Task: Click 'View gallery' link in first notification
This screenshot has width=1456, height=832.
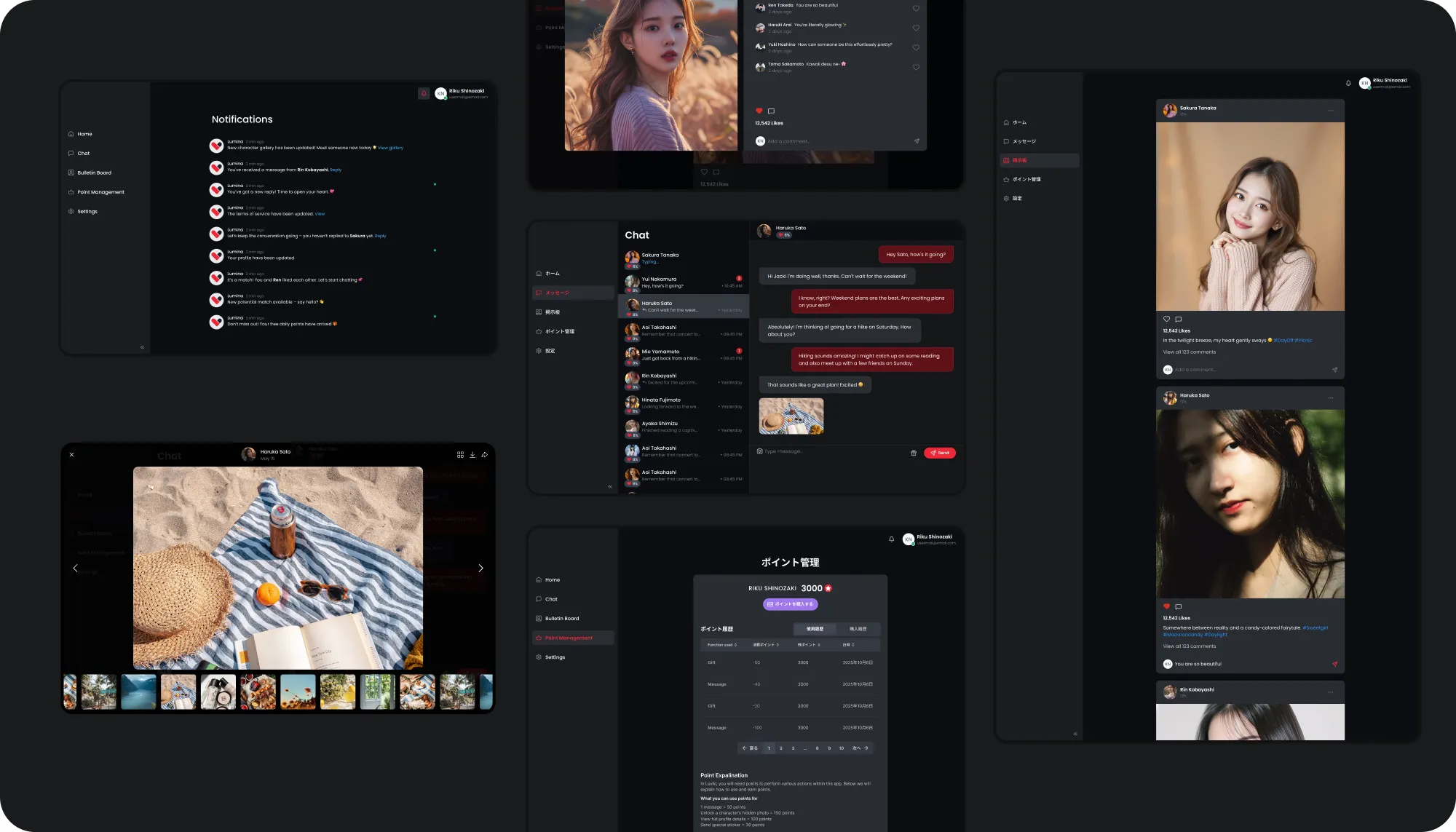Action: tap(390, 148)
